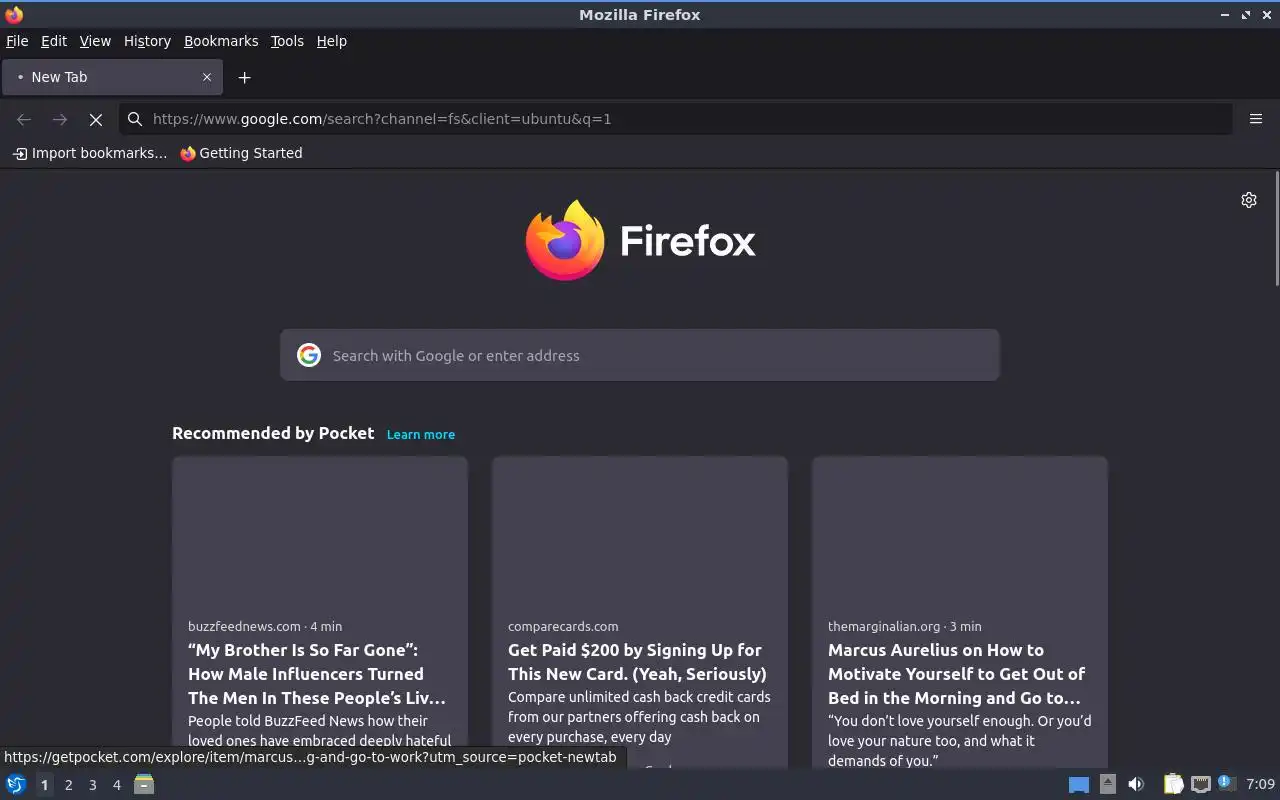
Task: Open the Getting Started bookmark
Action: (x=241, y=153)
